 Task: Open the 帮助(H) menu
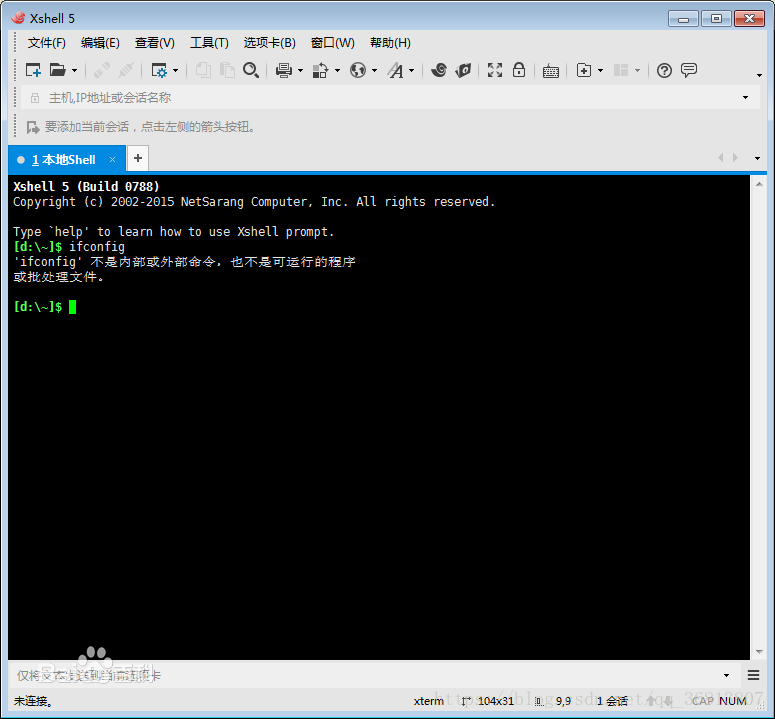coord(390,43)
